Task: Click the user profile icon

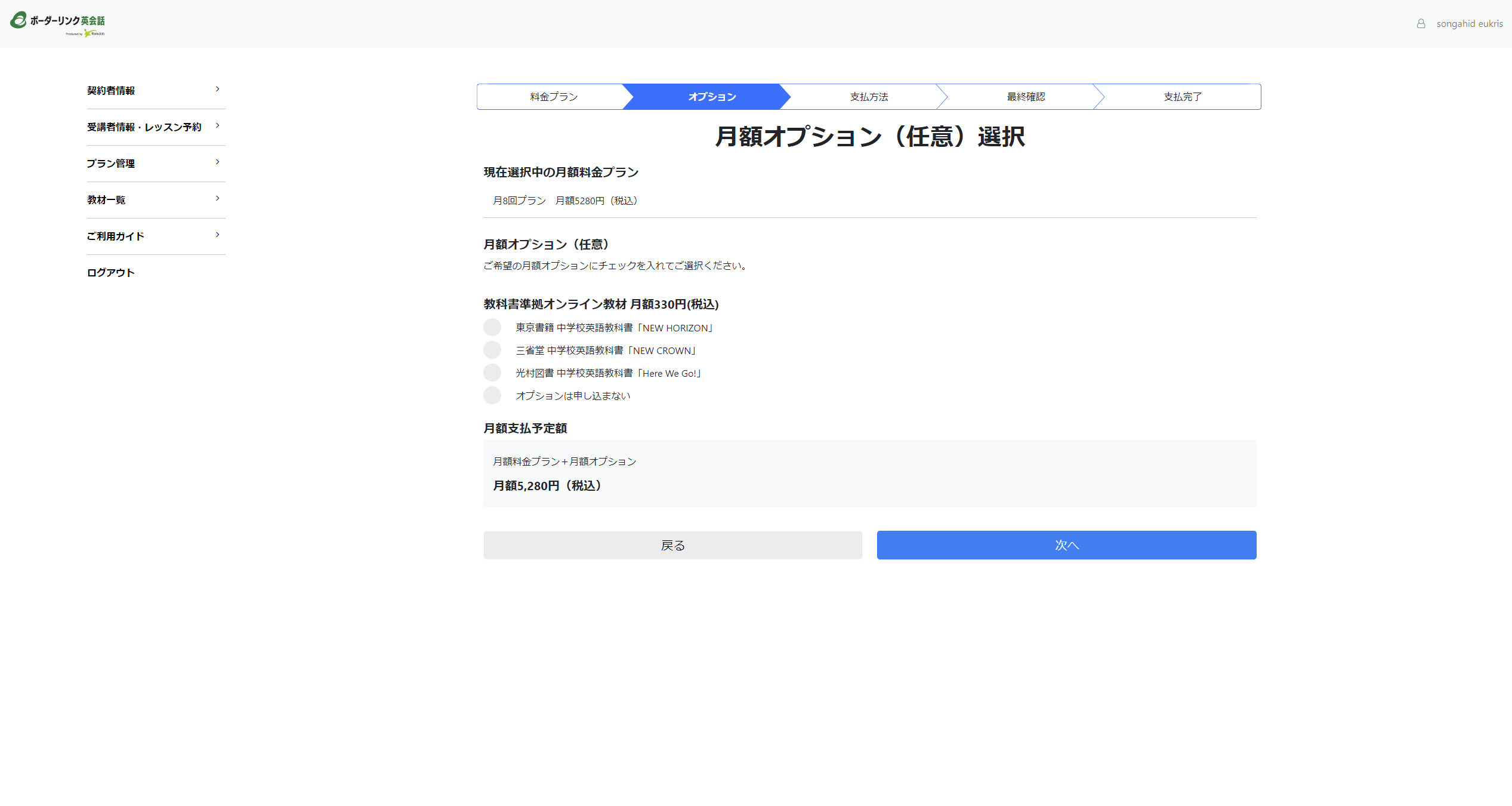Action: point(1421,24)
